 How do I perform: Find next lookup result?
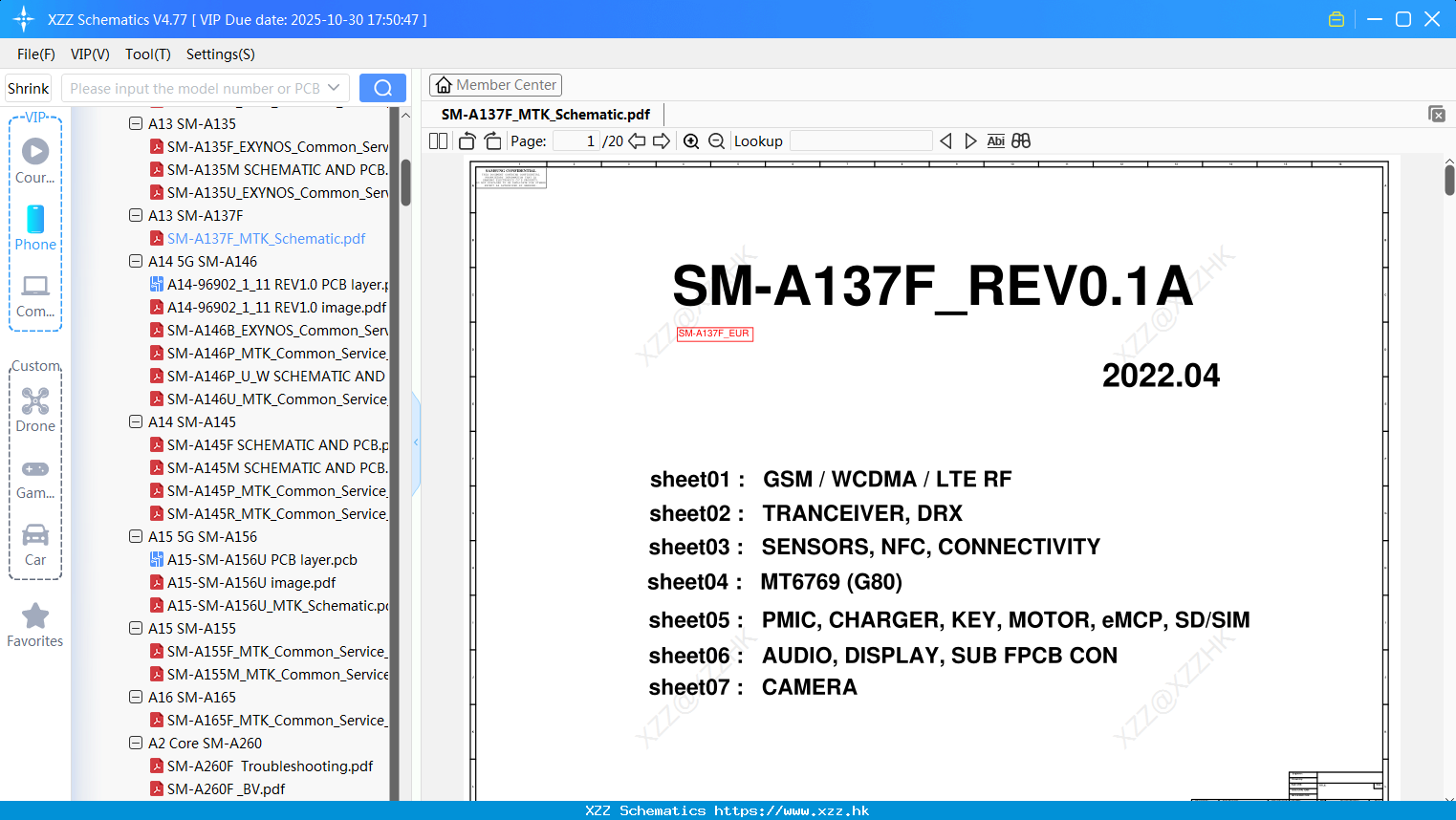point(970,140)
